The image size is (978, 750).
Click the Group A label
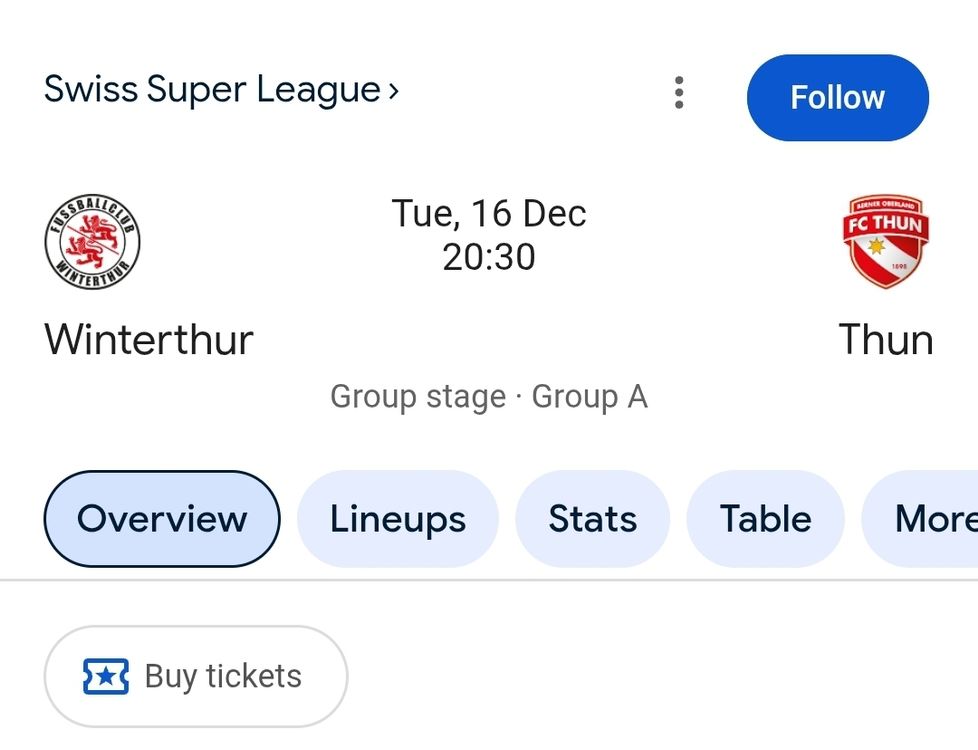(589, 397)
